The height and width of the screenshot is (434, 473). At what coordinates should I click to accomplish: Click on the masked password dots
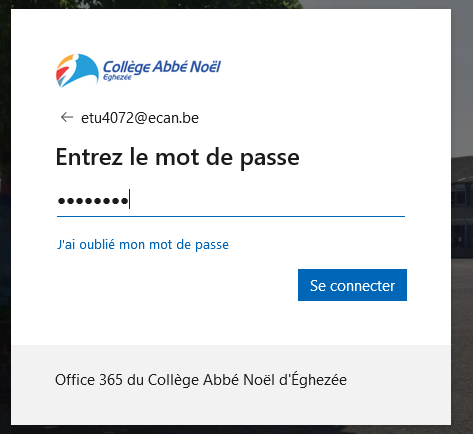point(93,201)
